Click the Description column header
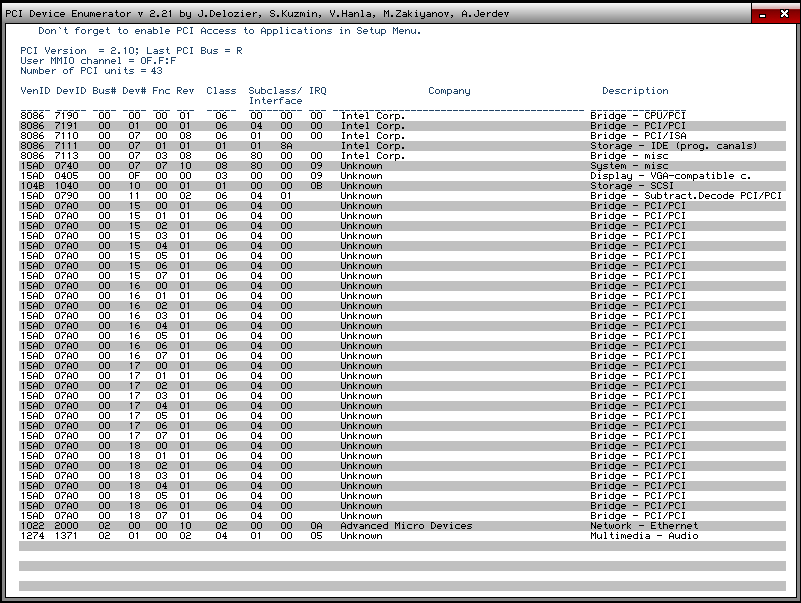This screenshot has width=801, height=603. tap(635, 91)
